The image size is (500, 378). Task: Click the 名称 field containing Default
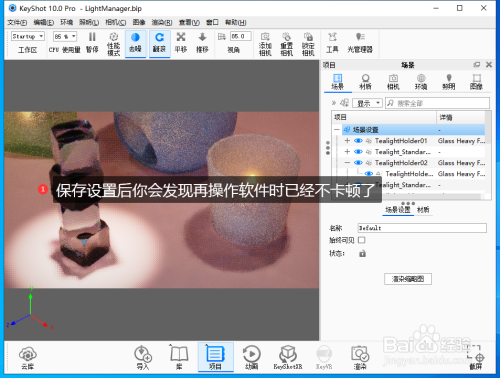click(422, 228)
